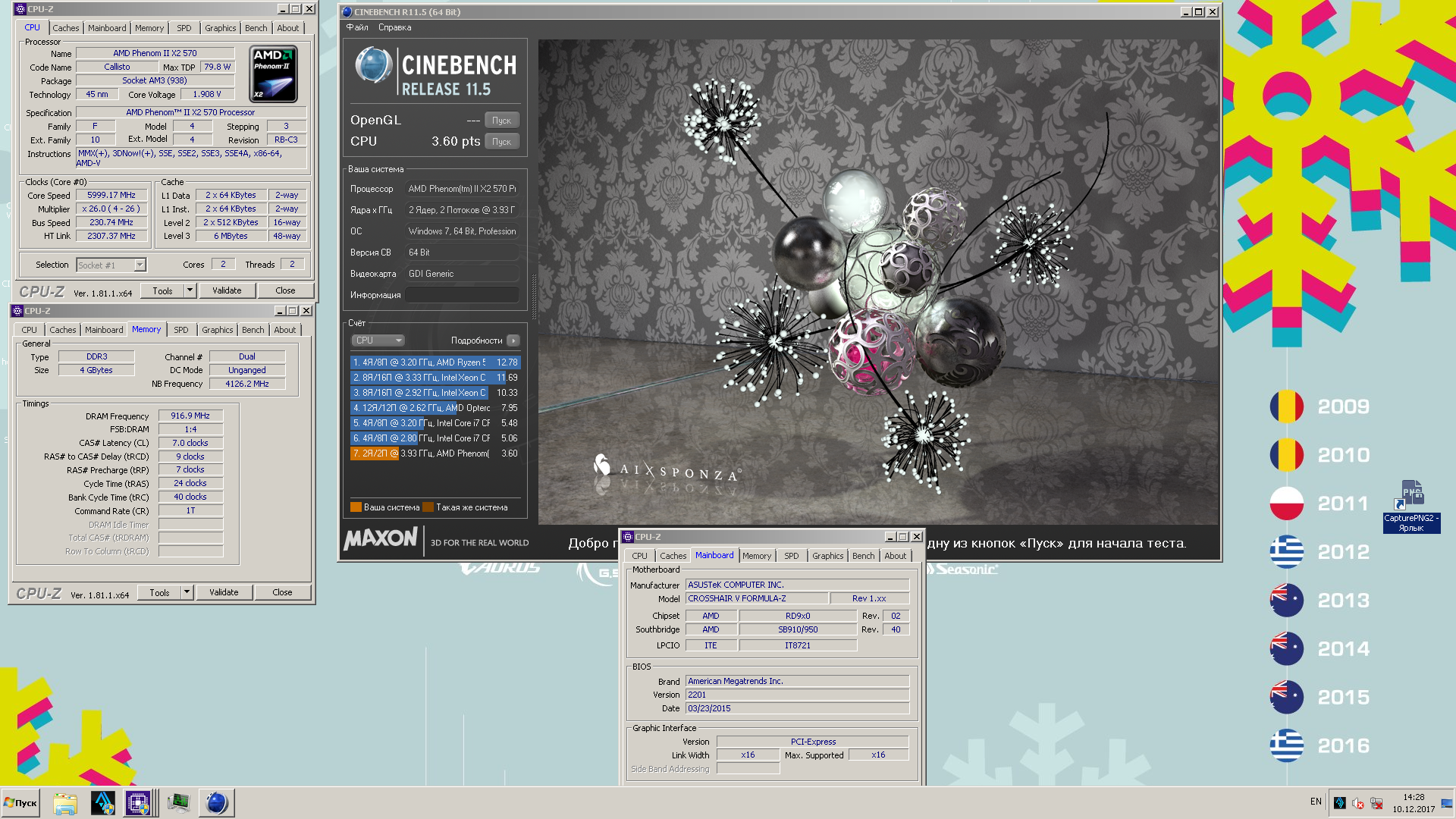Screen dimensions: 1456x819
Task: Click title icon of CPU-Z Mainboard window
Action: coord(627,537)
